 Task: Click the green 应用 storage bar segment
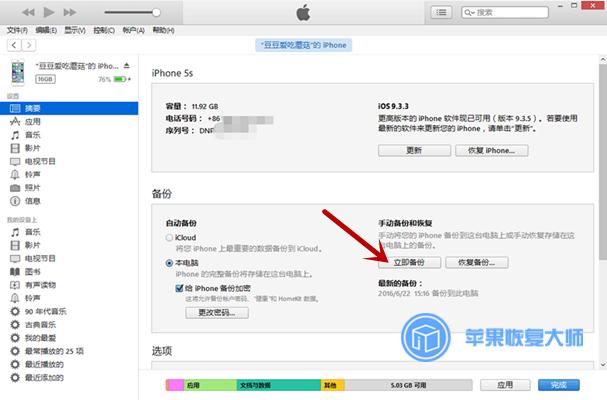(210, 385)
